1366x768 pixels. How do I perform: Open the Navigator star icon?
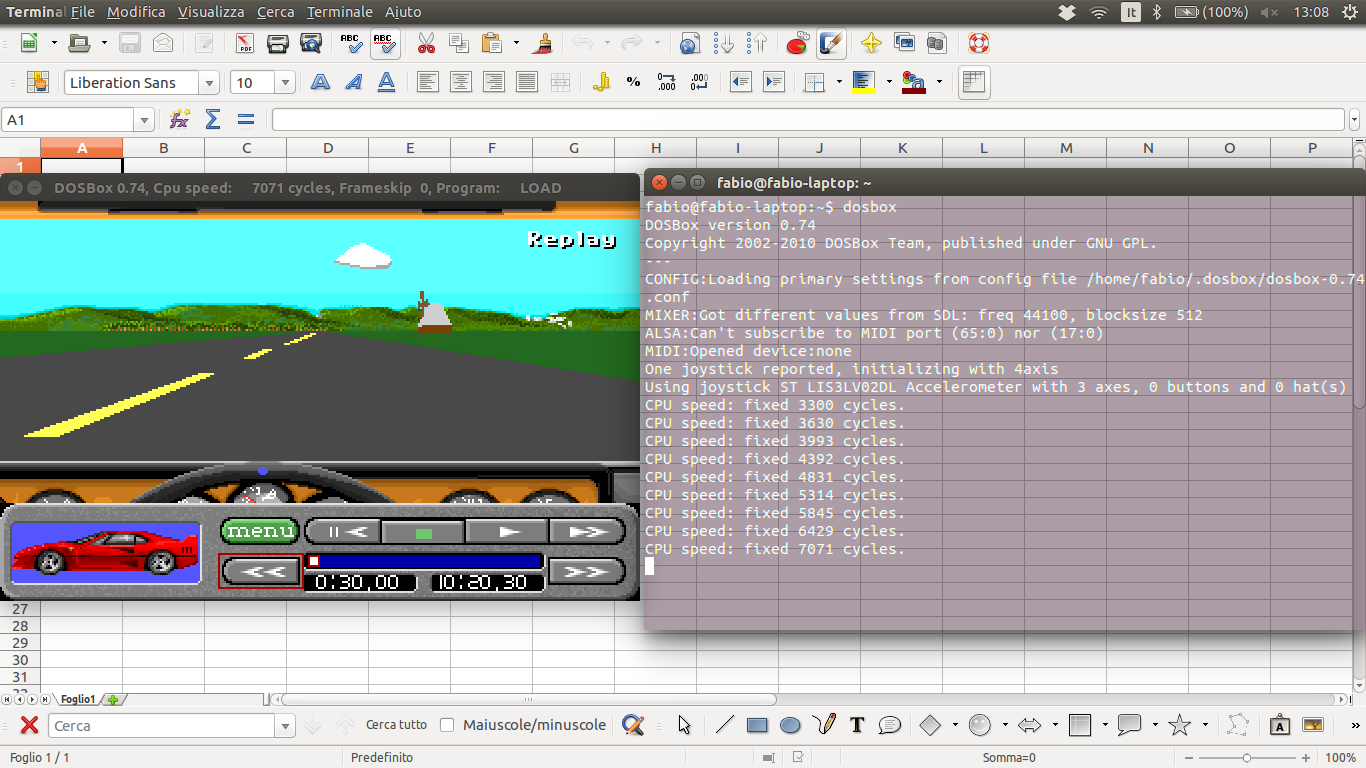(x=871, y=43)
